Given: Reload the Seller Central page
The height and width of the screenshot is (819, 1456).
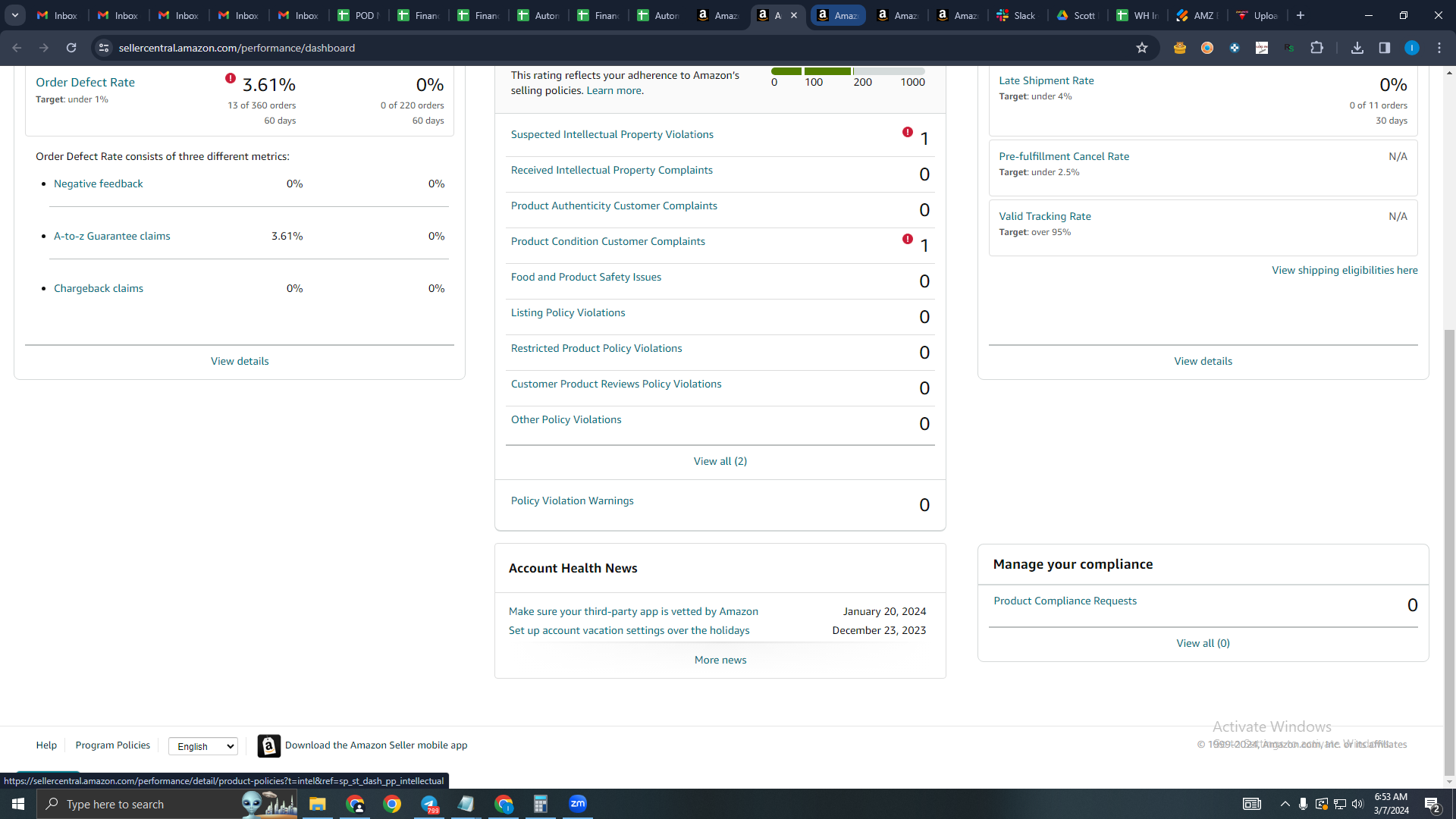Looking at the screenshot, I should [71, 48].
